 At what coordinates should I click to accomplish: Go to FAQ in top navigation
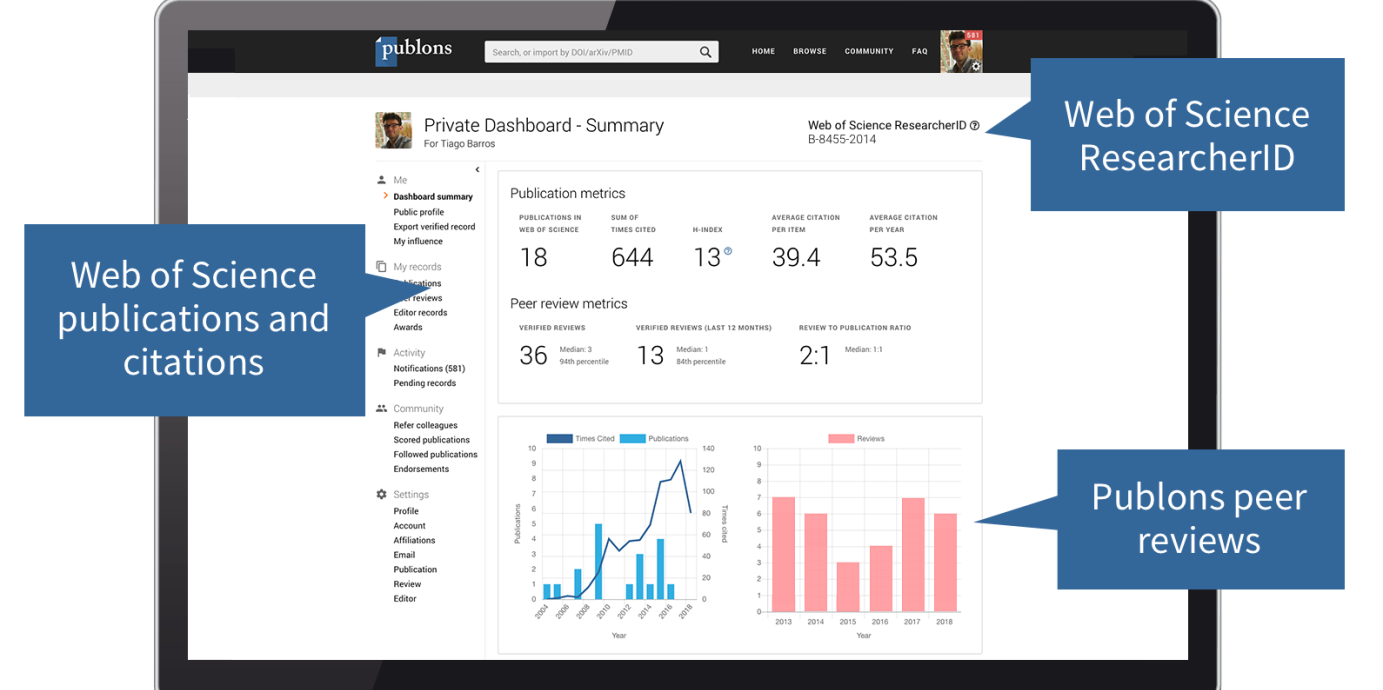pos(919,51)
